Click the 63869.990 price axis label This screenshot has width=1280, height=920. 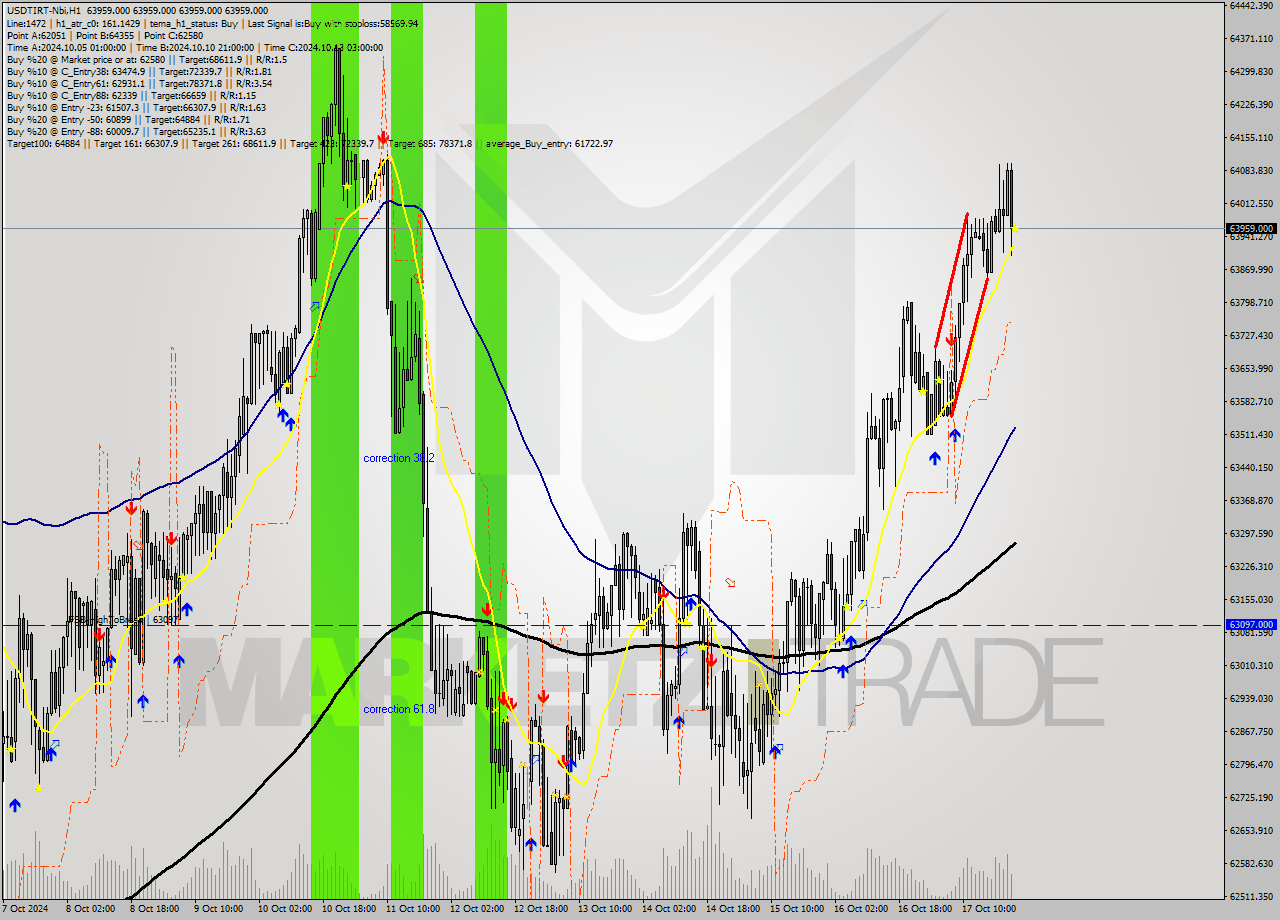click(x=1251, y=270)
